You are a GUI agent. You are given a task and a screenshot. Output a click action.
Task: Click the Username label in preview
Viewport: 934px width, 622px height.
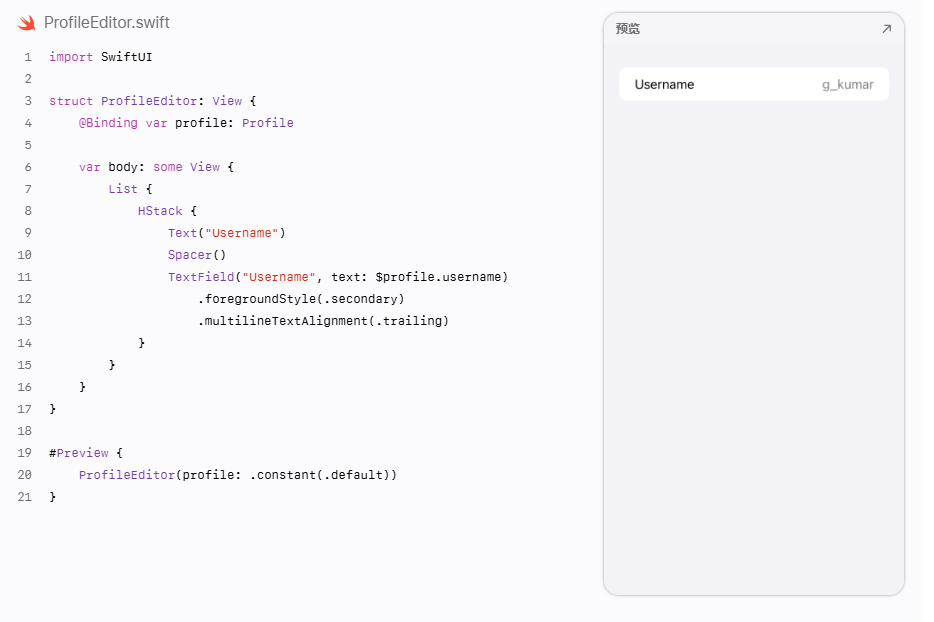pos(664,85)
